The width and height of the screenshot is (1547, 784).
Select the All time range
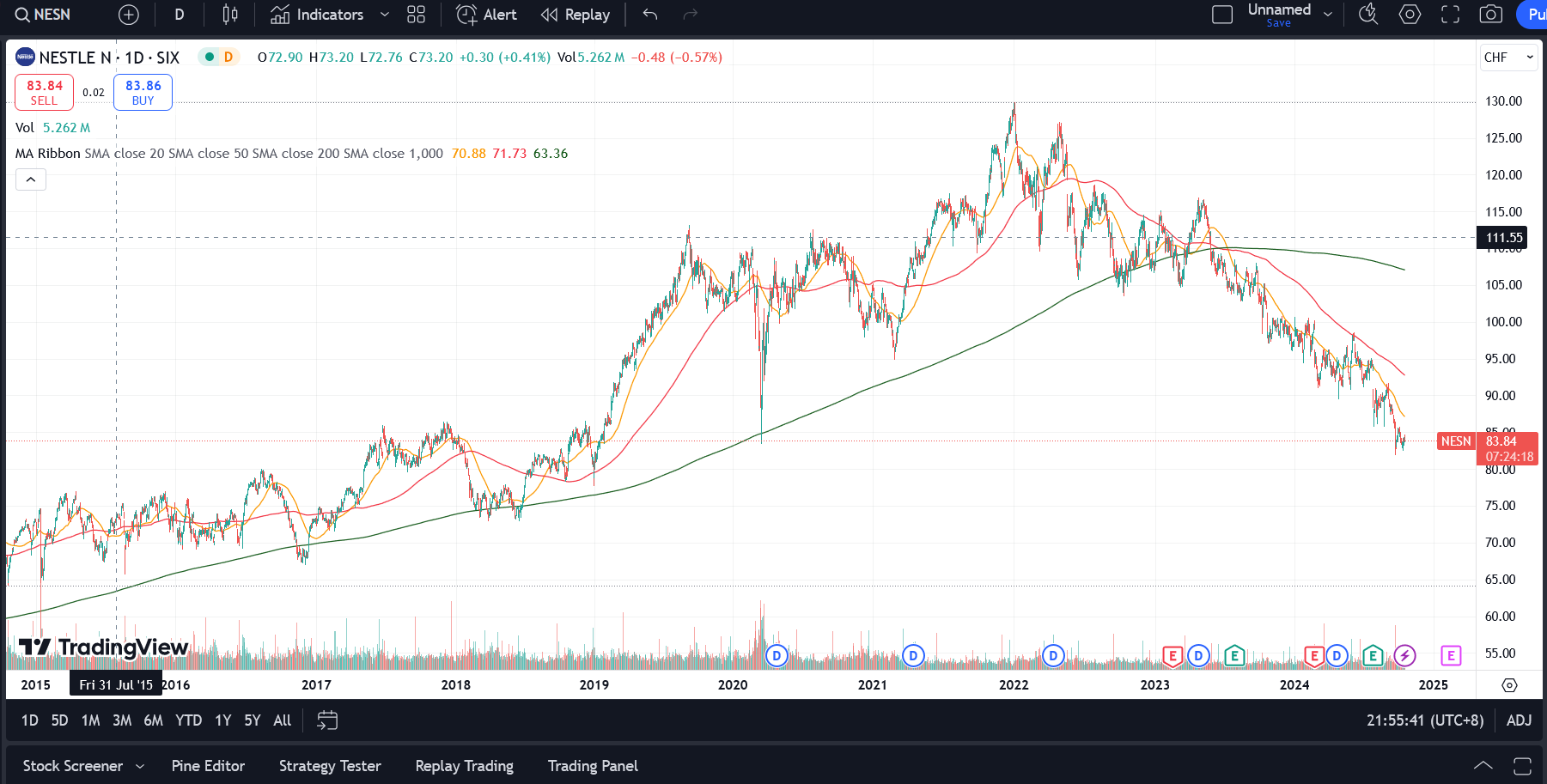(x=283, y=720)
